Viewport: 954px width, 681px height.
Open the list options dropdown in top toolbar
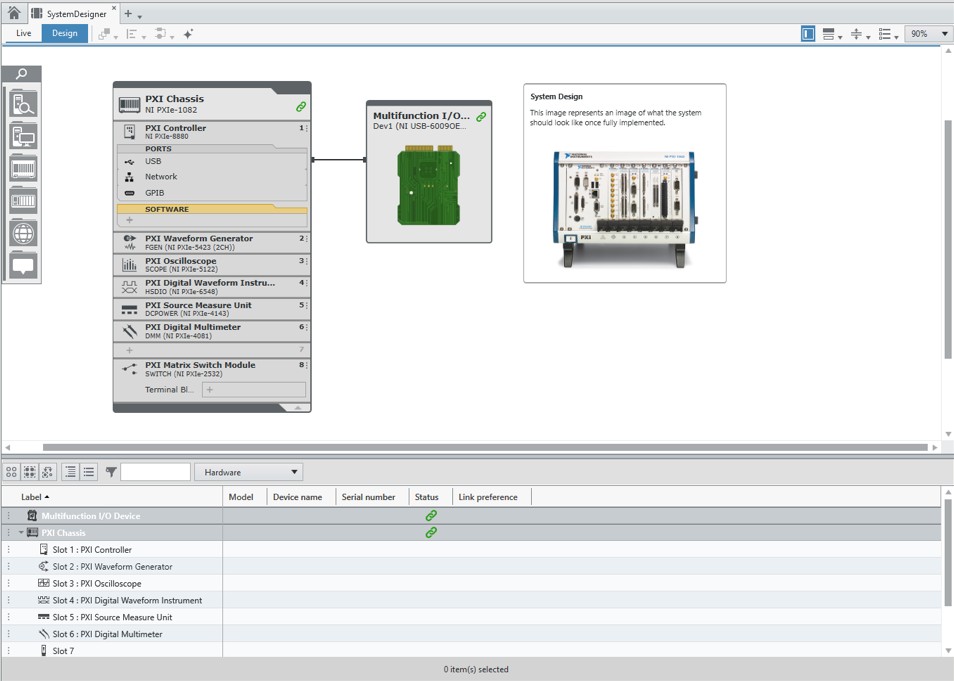click(x=888, y=34)
